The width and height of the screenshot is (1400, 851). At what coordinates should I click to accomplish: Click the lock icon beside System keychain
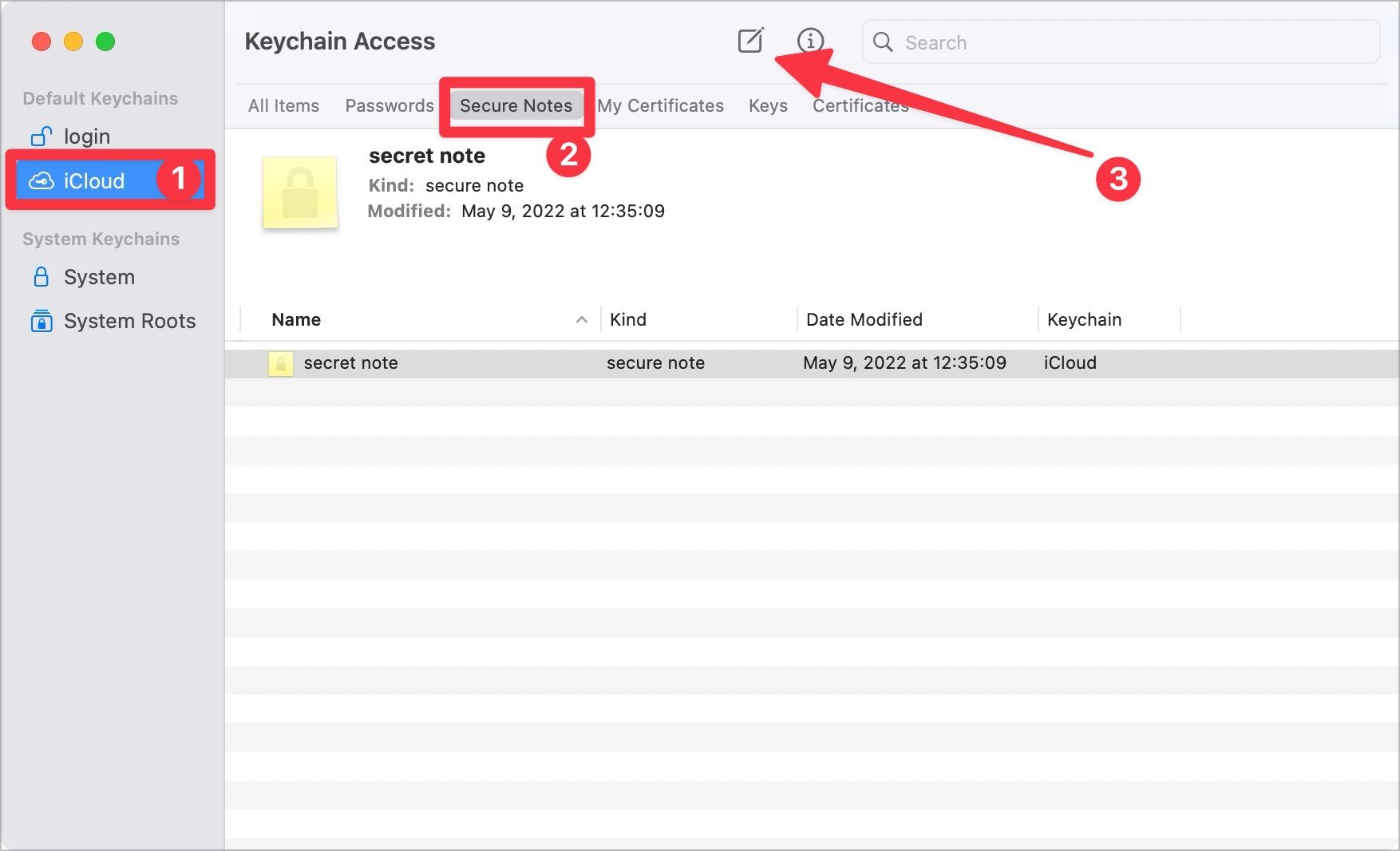[x=42, y=277]
